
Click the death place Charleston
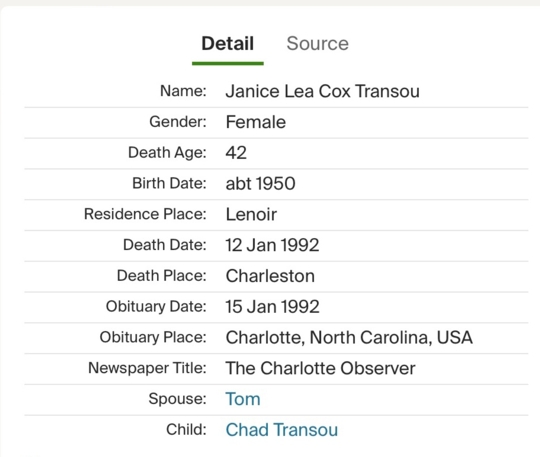tap(270, 276)
